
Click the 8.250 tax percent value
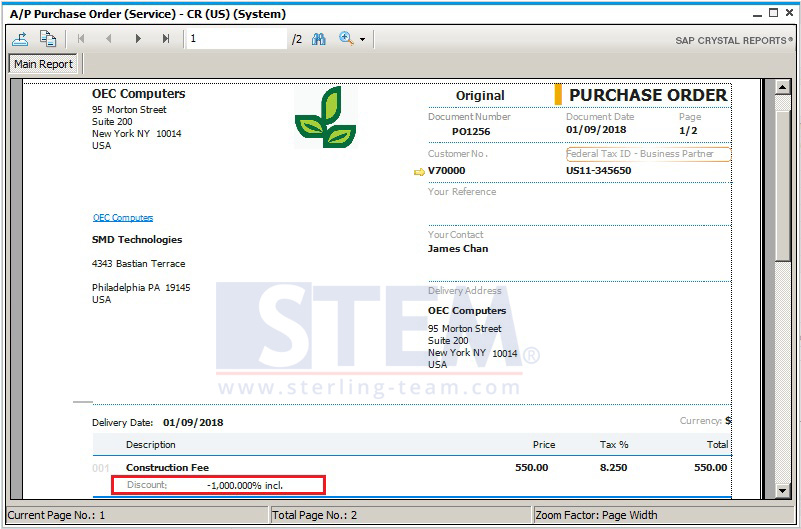point(613,468)
